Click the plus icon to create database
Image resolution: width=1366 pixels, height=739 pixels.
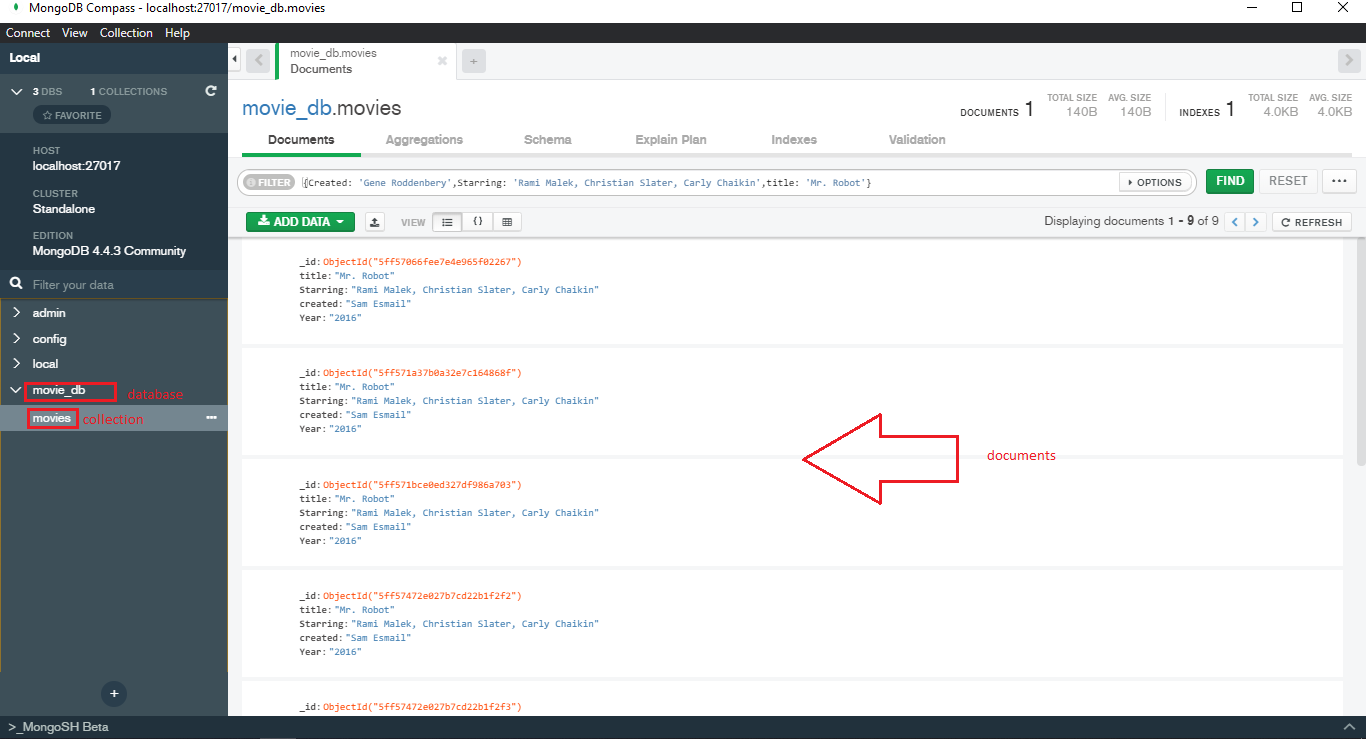[x=114, y=693]
